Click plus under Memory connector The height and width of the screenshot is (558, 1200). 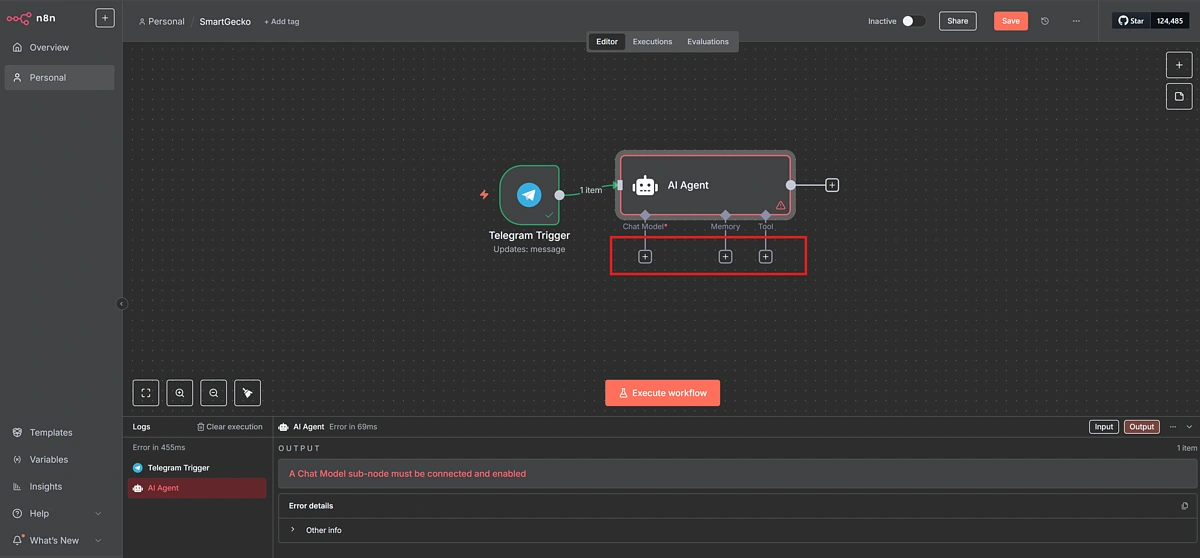[x=726, y=257]
